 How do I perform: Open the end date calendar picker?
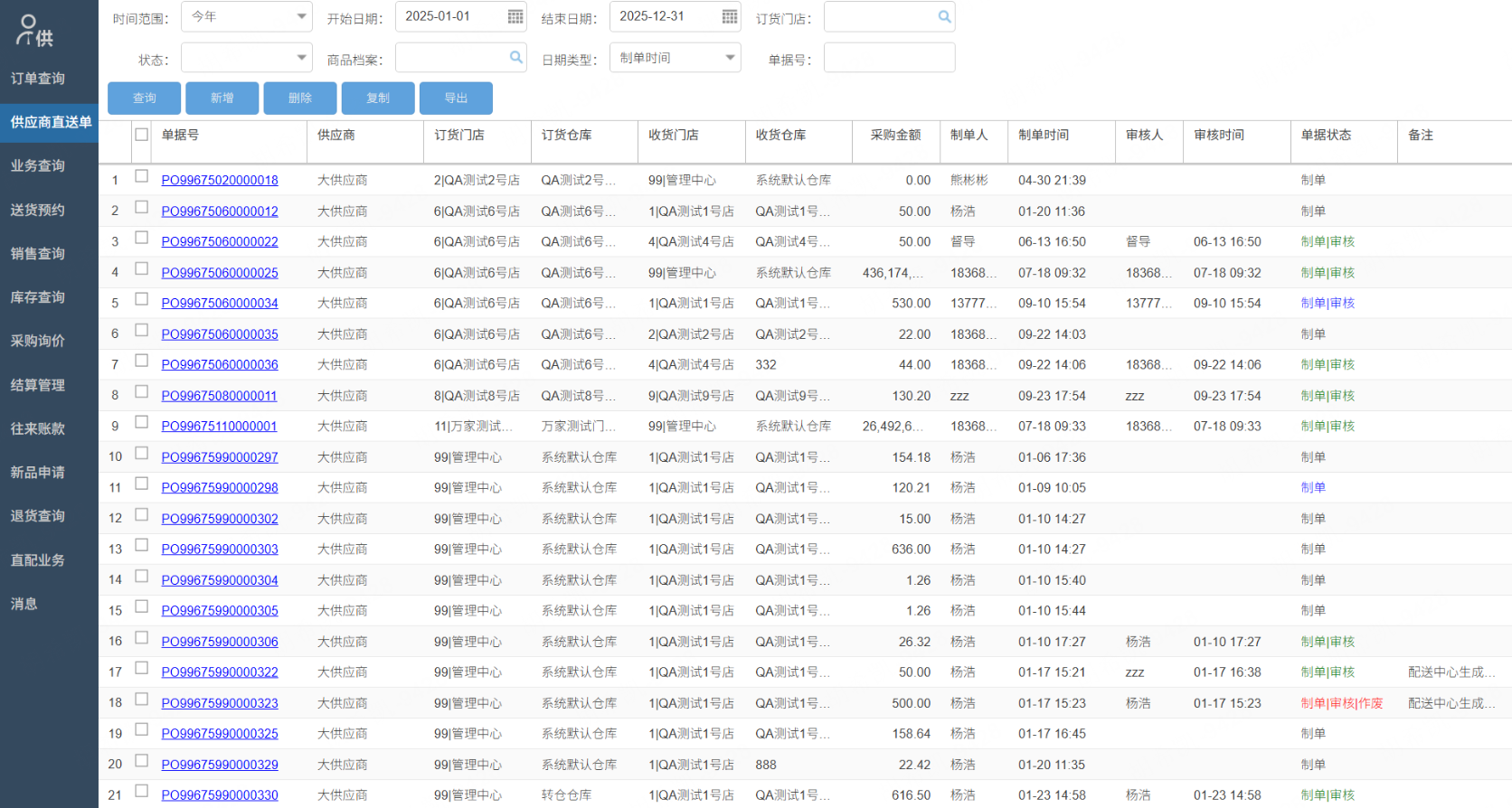730,17
